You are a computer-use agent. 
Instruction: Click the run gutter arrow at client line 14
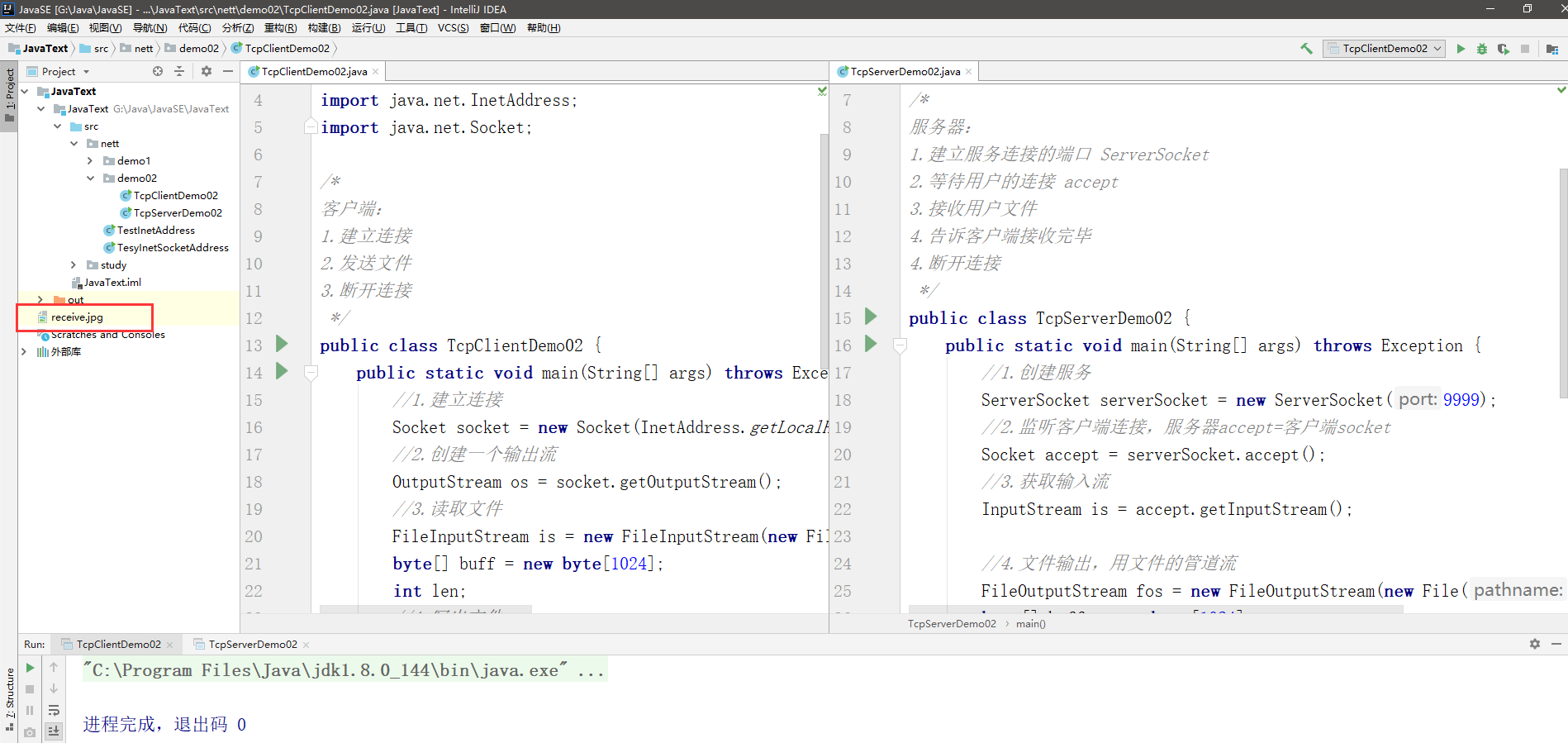[x=282, y=371]
